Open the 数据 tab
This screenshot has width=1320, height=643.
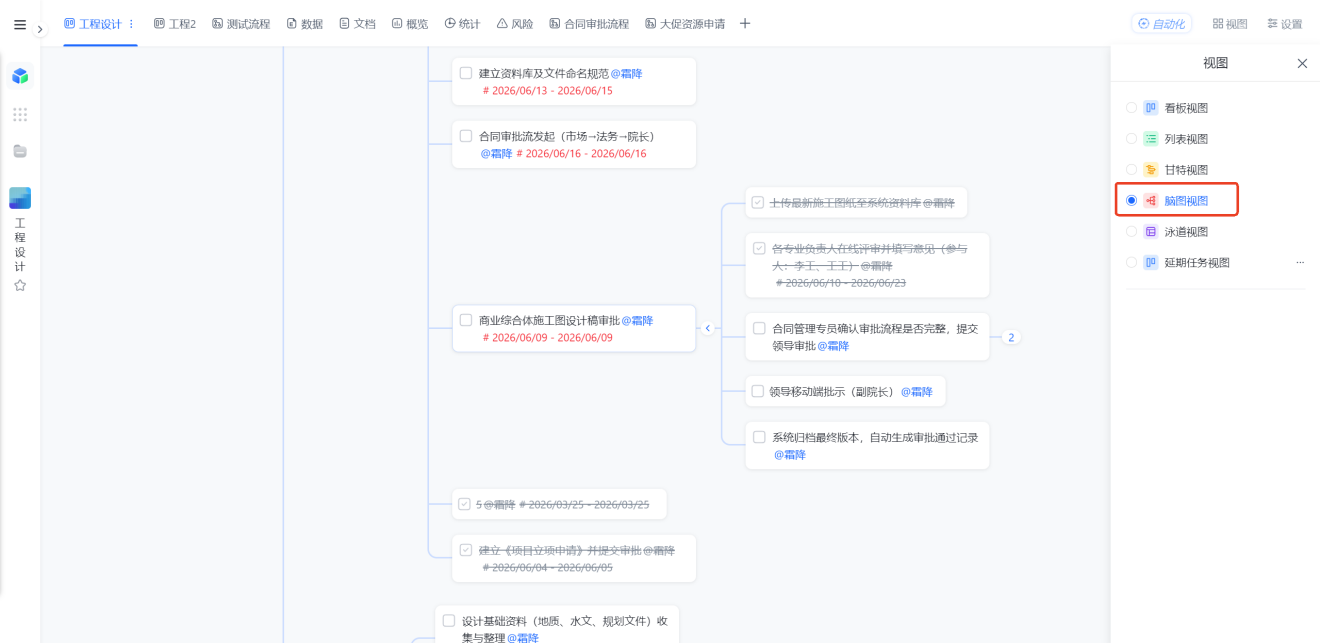(305, 24)
